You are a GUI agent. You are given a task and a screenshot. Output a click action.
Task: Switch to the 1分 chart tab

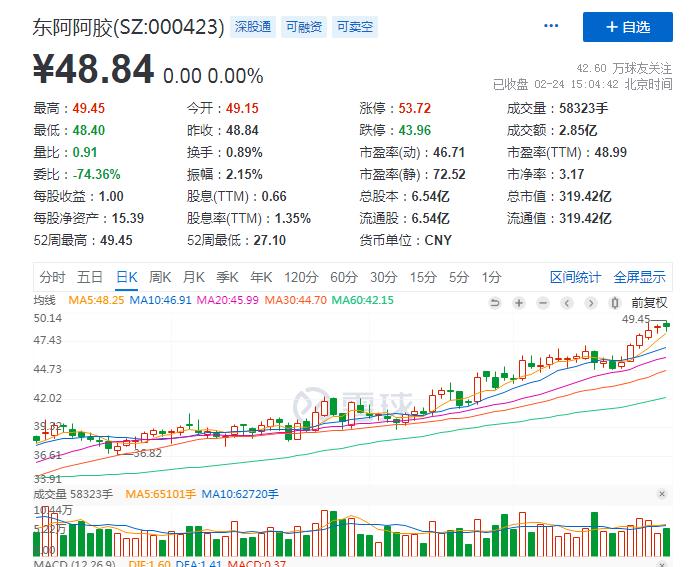(x=491, y=277)
